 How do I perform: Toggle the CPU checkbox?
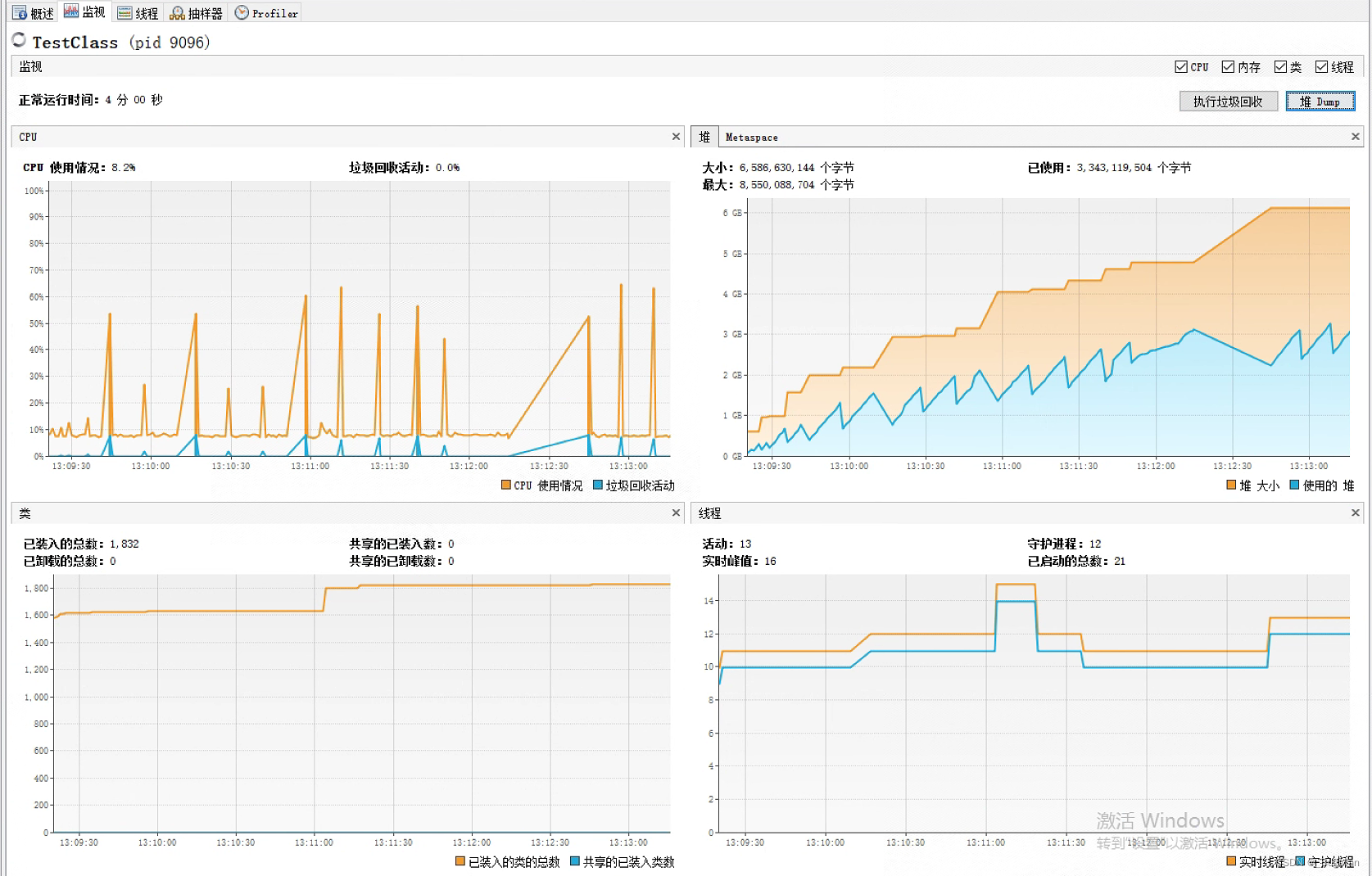click(1181, 67)
